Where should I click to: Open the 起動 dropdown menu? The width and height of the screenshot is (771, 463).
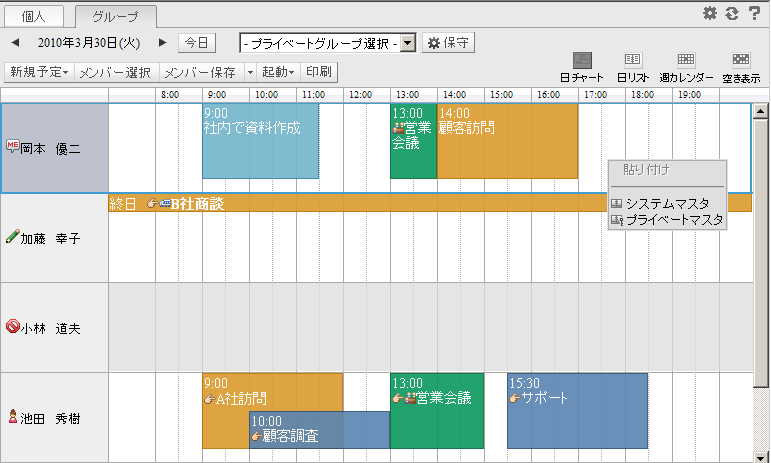tap(277, 72)
